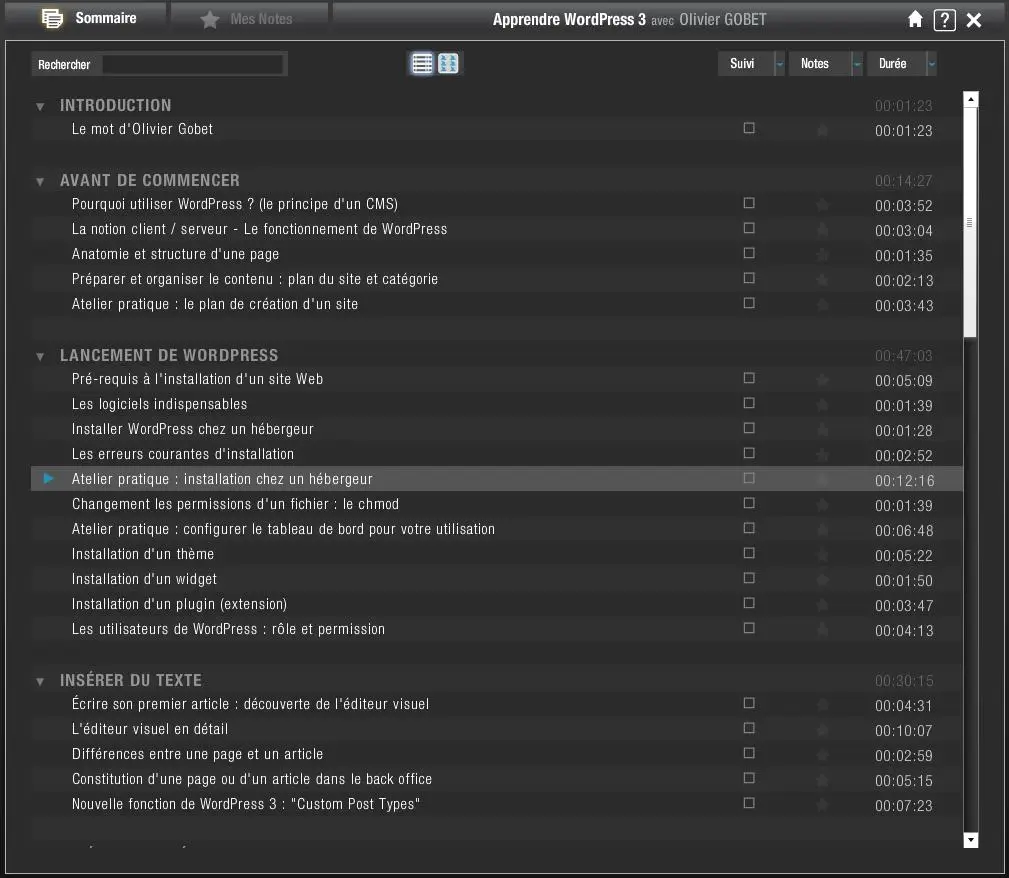This screenshot has width=1009, height=878.
Task: Open the home icon in title bar
Action: [915, 19]
